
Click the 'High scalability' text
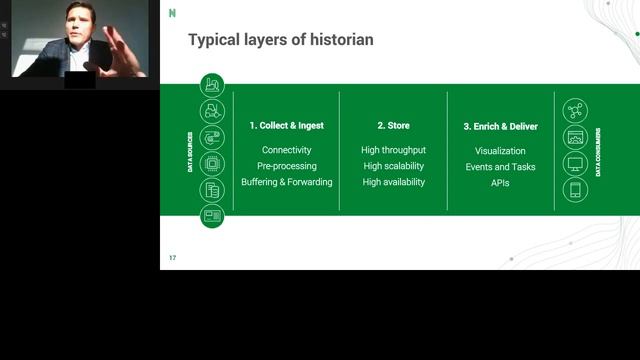pos(393,166)
